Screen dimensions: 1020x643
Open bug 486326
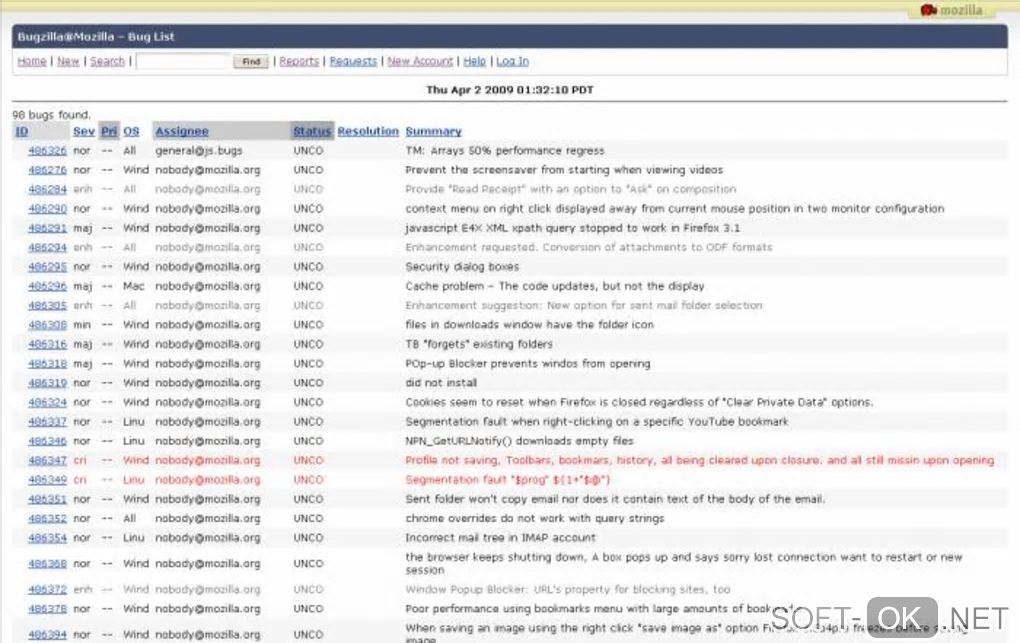click(x=47, y=151)
